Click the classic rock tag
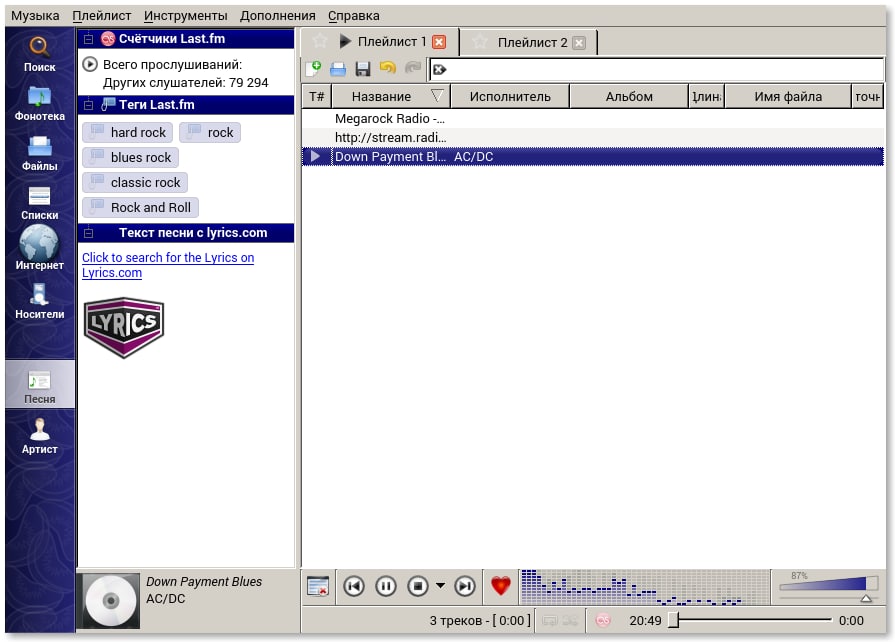This screenshot has width=895, height=642. pos(135,183)
